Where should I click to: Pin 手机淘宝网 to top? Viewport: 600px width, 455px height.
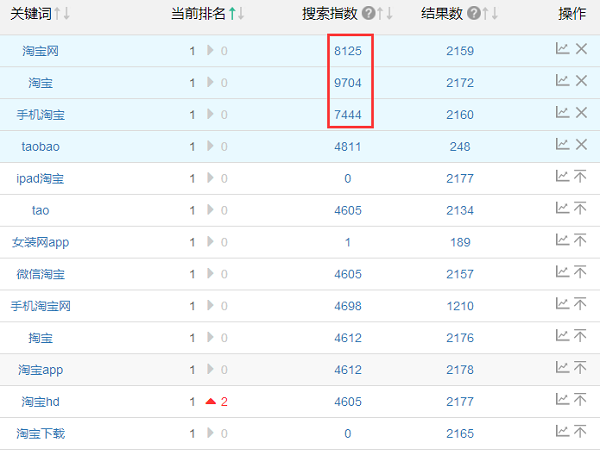point(580,304)
